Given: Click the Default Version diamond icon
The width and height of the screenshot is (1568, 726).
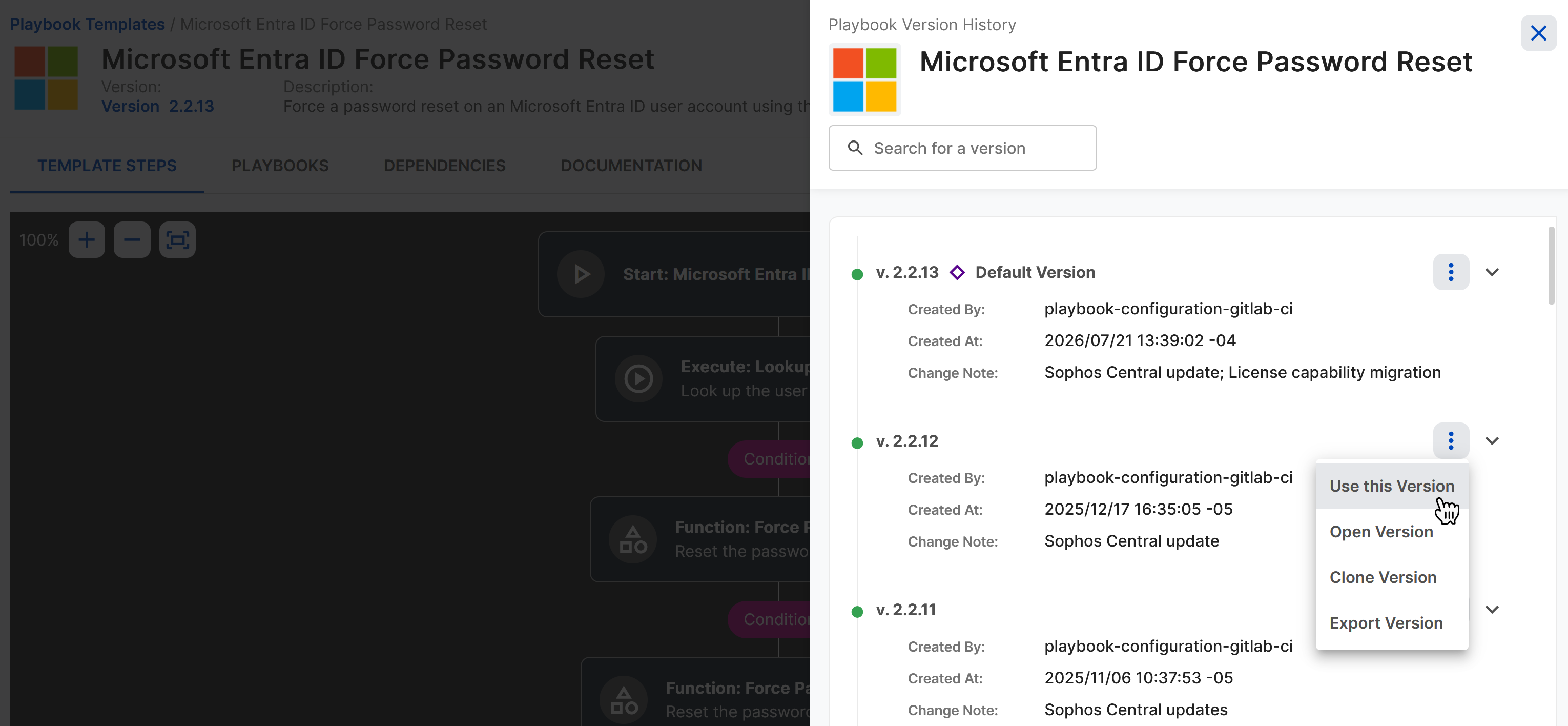Looking at the screenshot, I should [957, 272].
